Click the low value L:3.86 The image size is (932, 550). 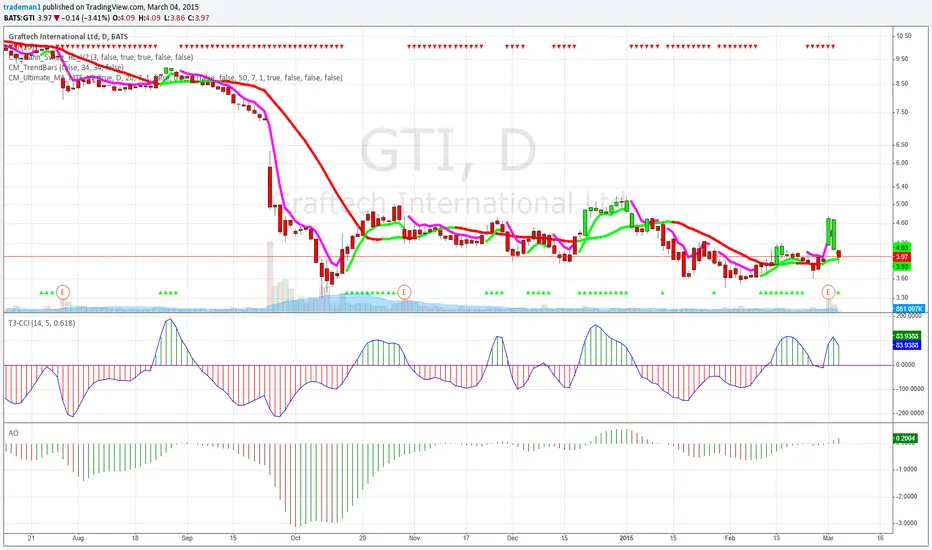tap(174, 18)
